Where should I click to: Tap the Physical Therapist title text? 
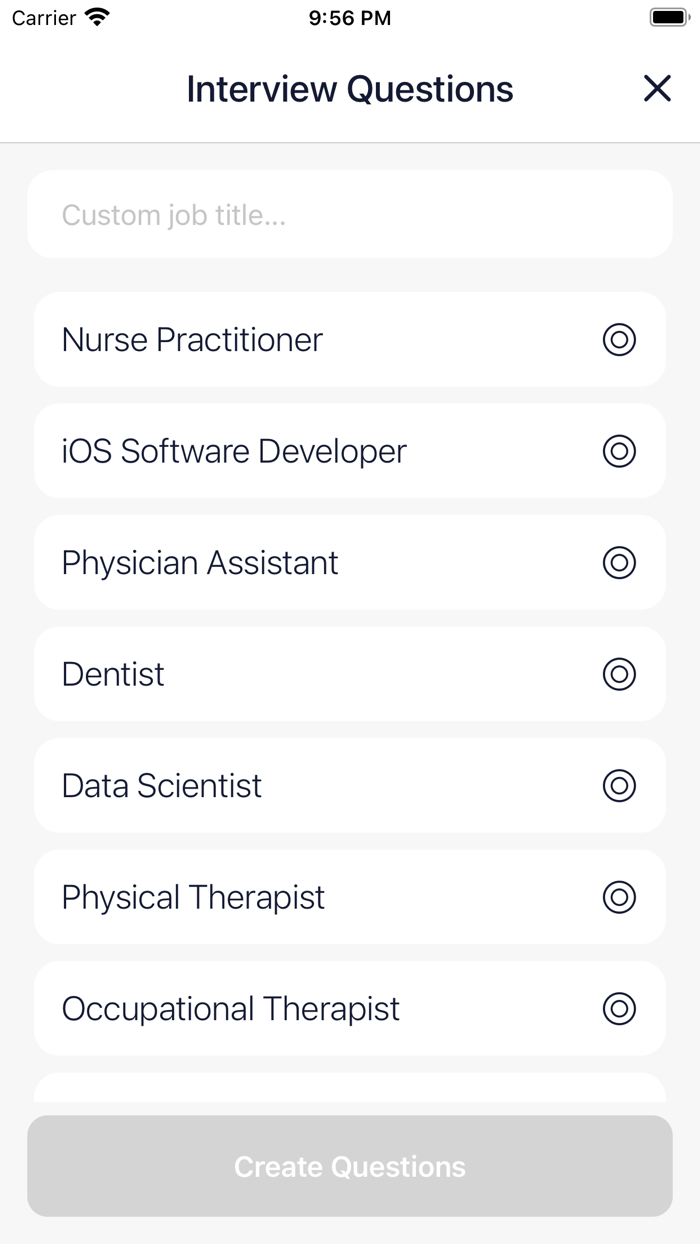coord(193,897)
